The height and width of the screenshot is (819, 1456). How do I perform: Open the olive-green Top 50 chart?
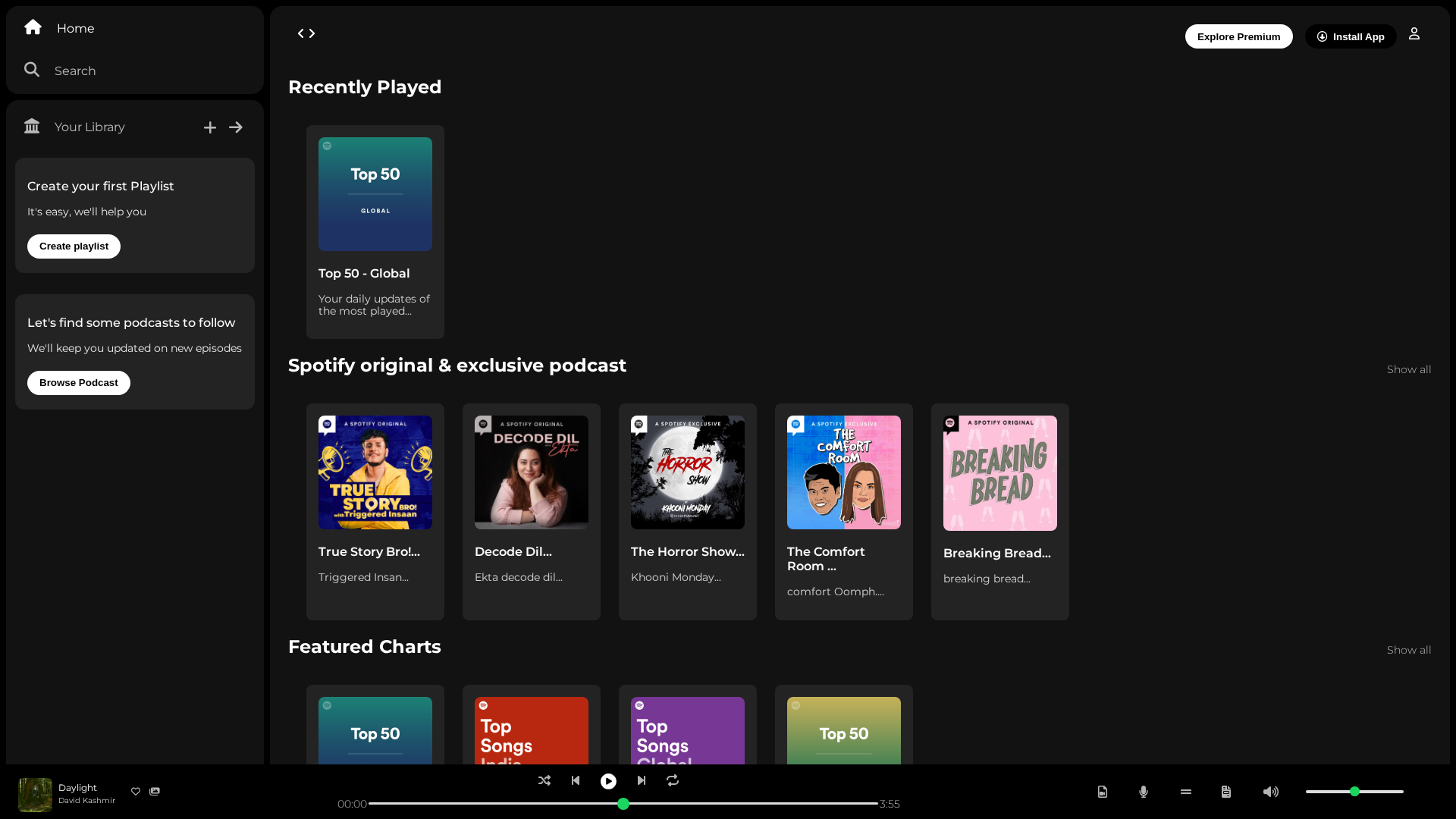click(844, 730)
